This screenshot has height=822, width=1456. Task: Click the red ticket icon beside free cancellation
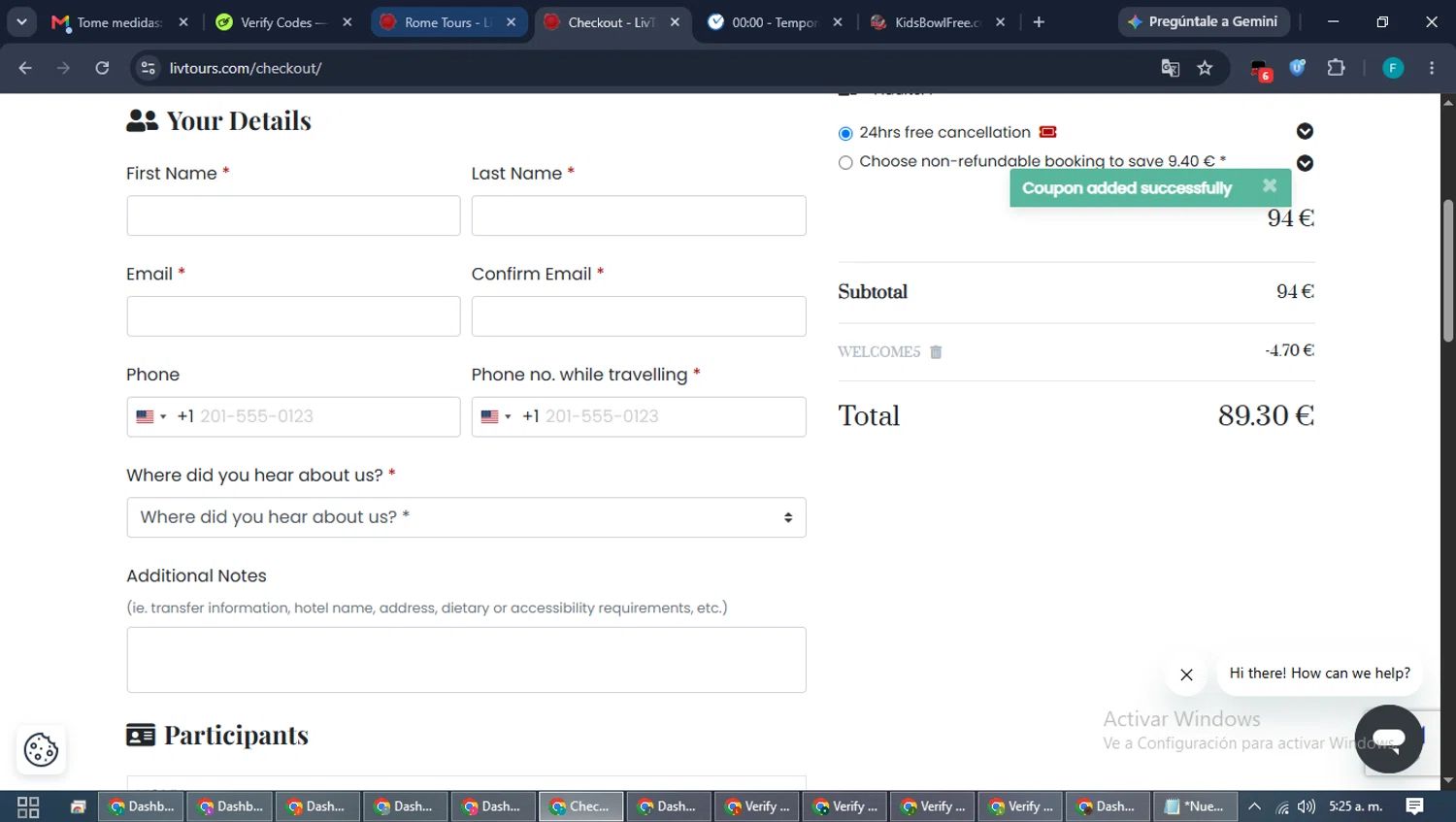click(x=1047, y=132)
